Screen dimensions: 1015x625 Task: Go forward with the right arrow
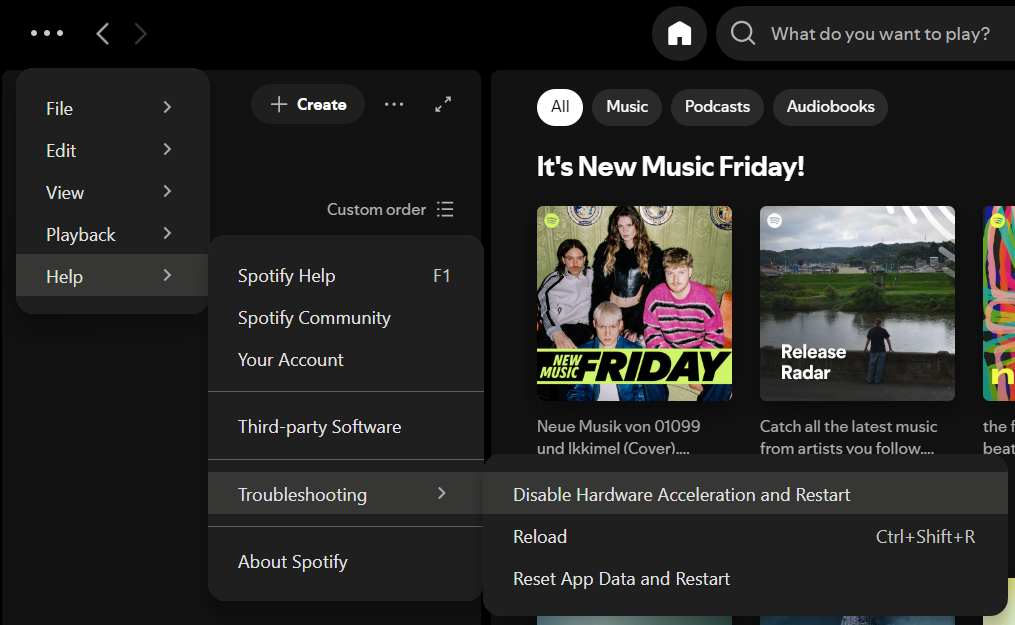click(x=140, y=34)
